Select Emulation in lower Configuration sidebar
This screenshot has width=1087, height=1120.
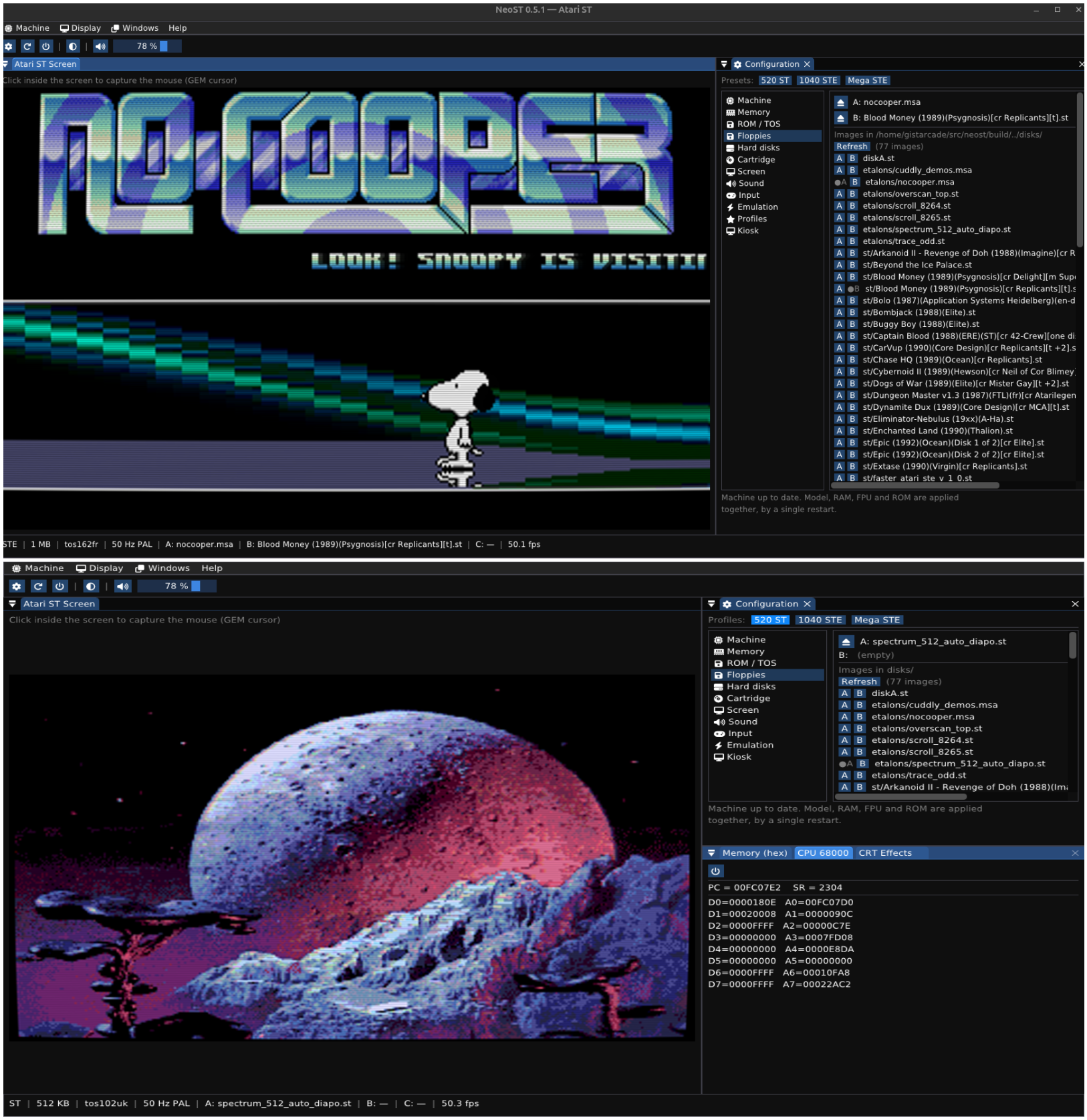click(749, 746)
